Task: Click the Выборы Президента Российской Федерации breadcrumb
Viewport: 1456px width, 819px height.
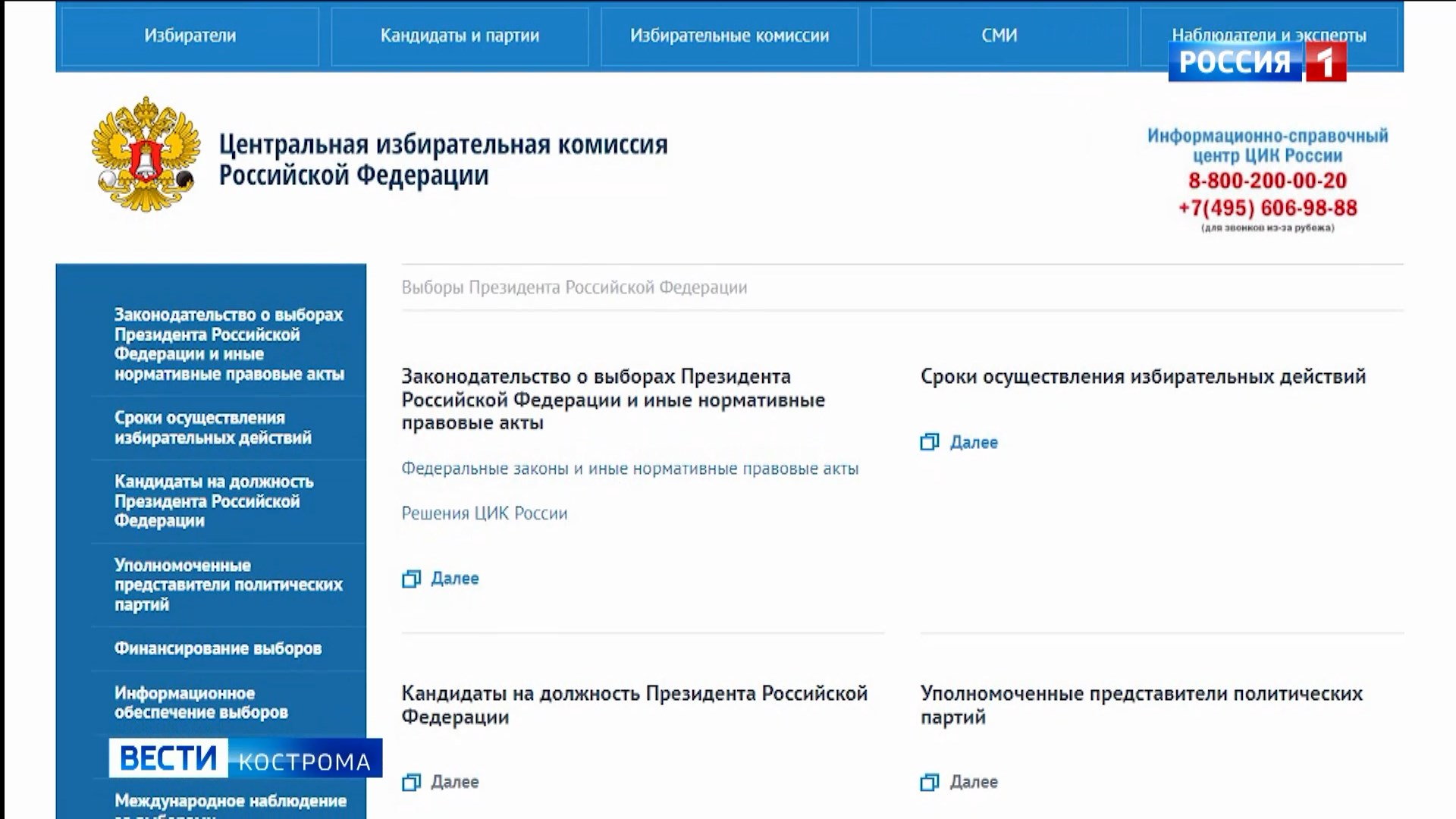Action: click(574, 287)
